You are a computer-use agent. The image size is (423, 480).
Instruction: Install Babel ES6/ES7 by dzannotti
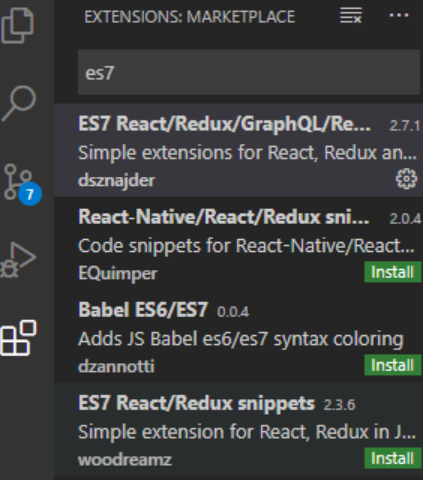point(393,365)
